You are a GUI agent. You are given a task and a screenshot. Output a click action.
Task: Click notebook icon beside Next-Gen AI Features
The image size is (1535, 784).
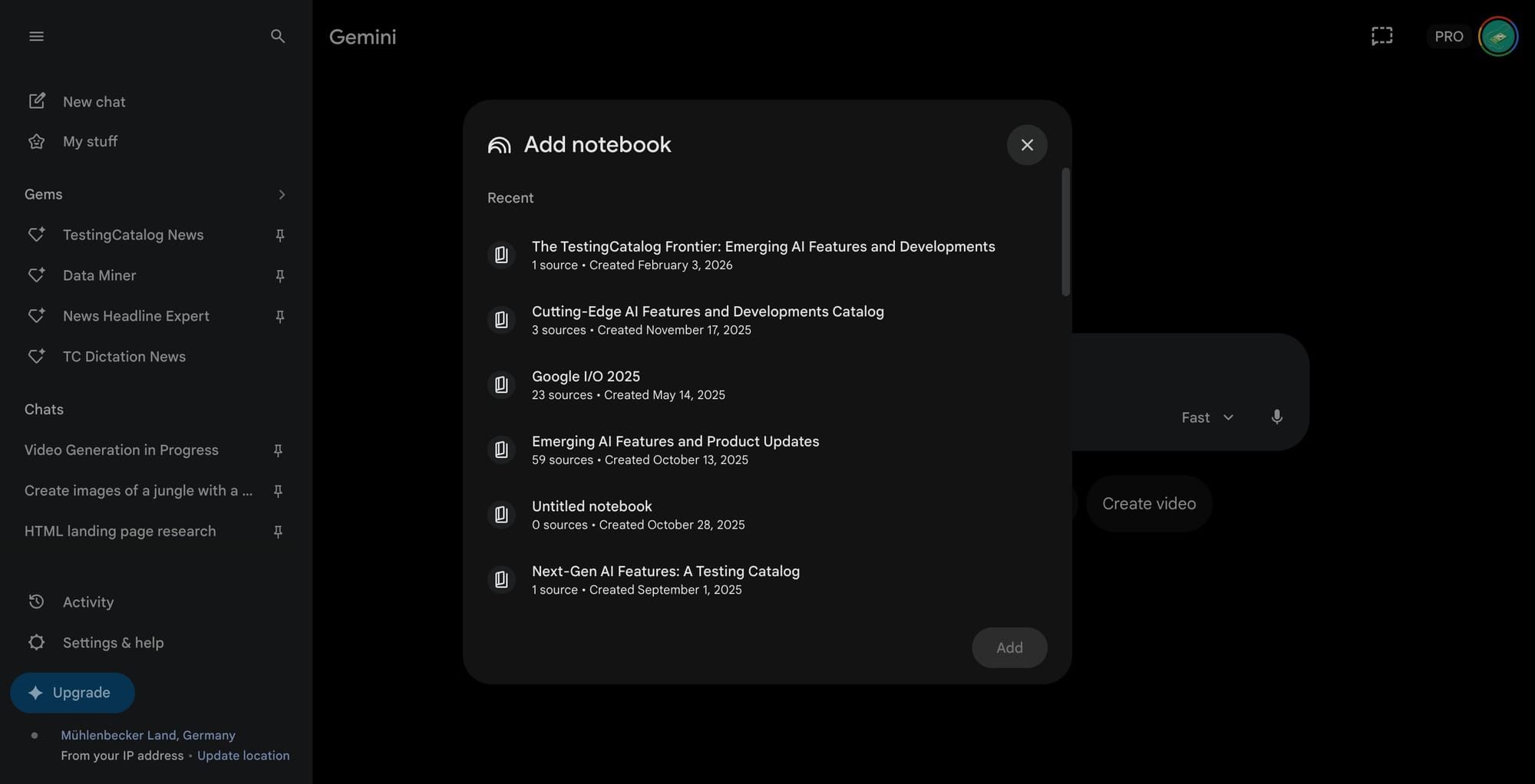[501, 579]
